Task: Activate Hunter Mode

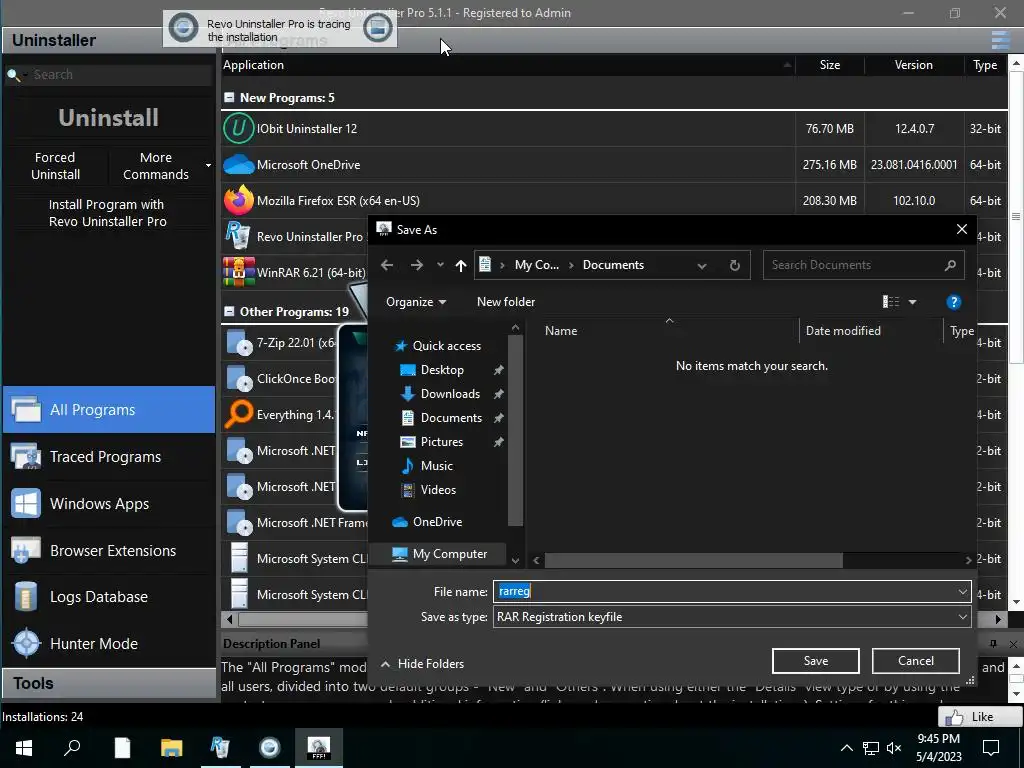Action: click(x=109, y=643)
